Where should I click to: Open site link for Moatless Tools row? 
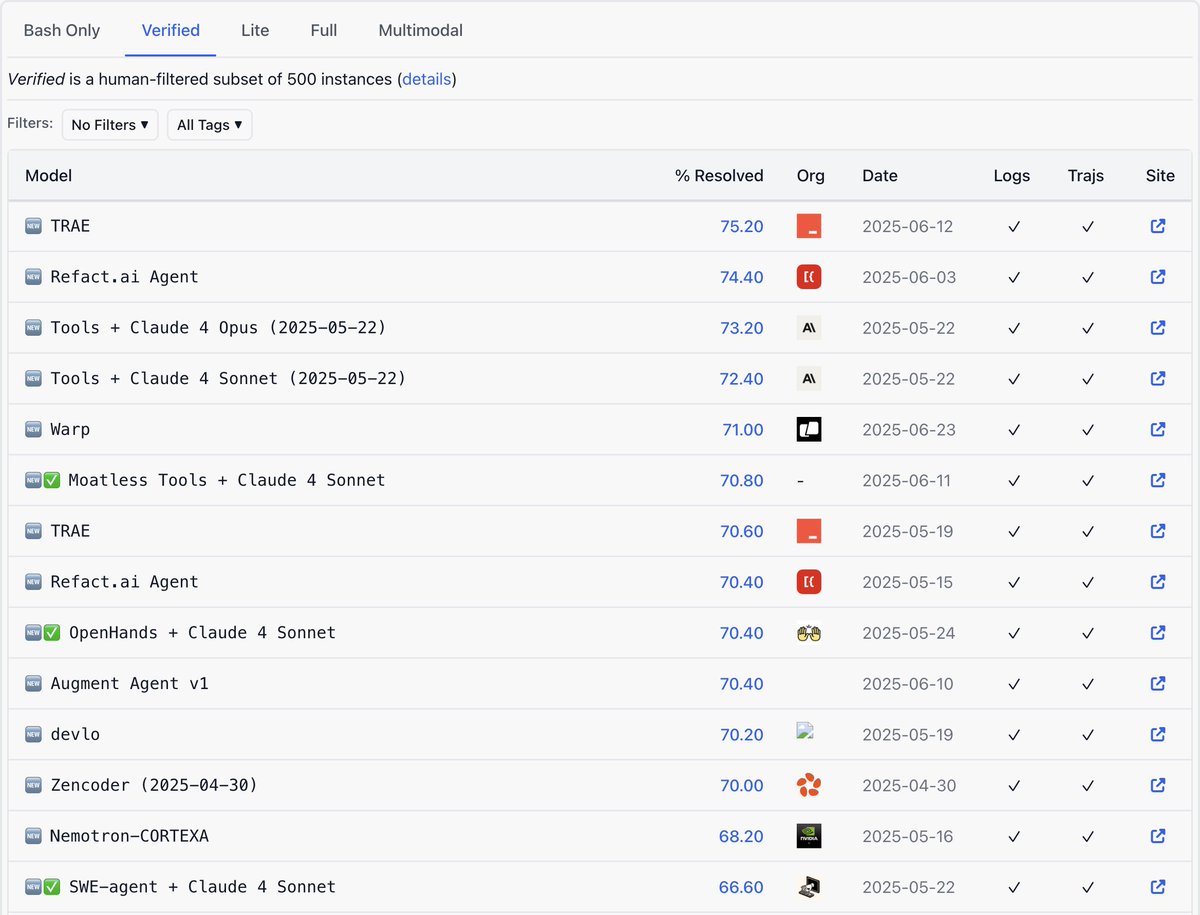(x=1158, y=480)
